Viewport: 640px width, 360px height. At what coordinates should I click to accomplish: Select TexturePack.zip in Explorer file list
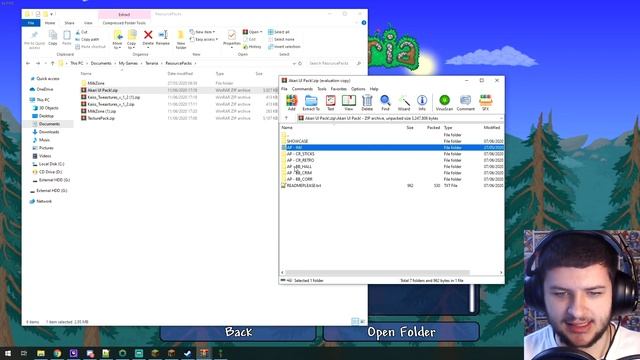[x=101, y=118]
